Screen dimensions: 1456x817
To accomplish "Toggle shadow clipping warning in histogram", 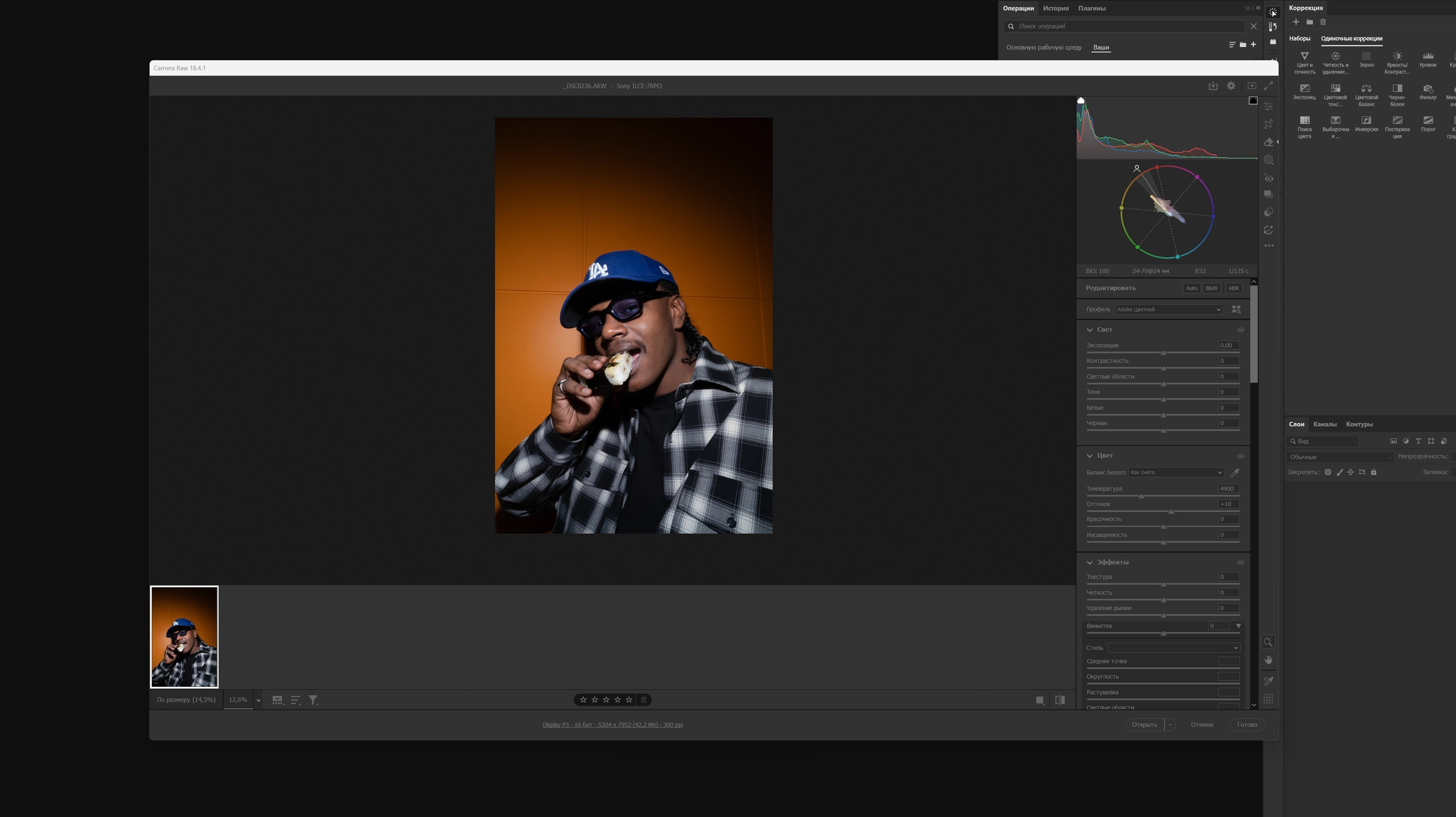I will [1081, 101].
